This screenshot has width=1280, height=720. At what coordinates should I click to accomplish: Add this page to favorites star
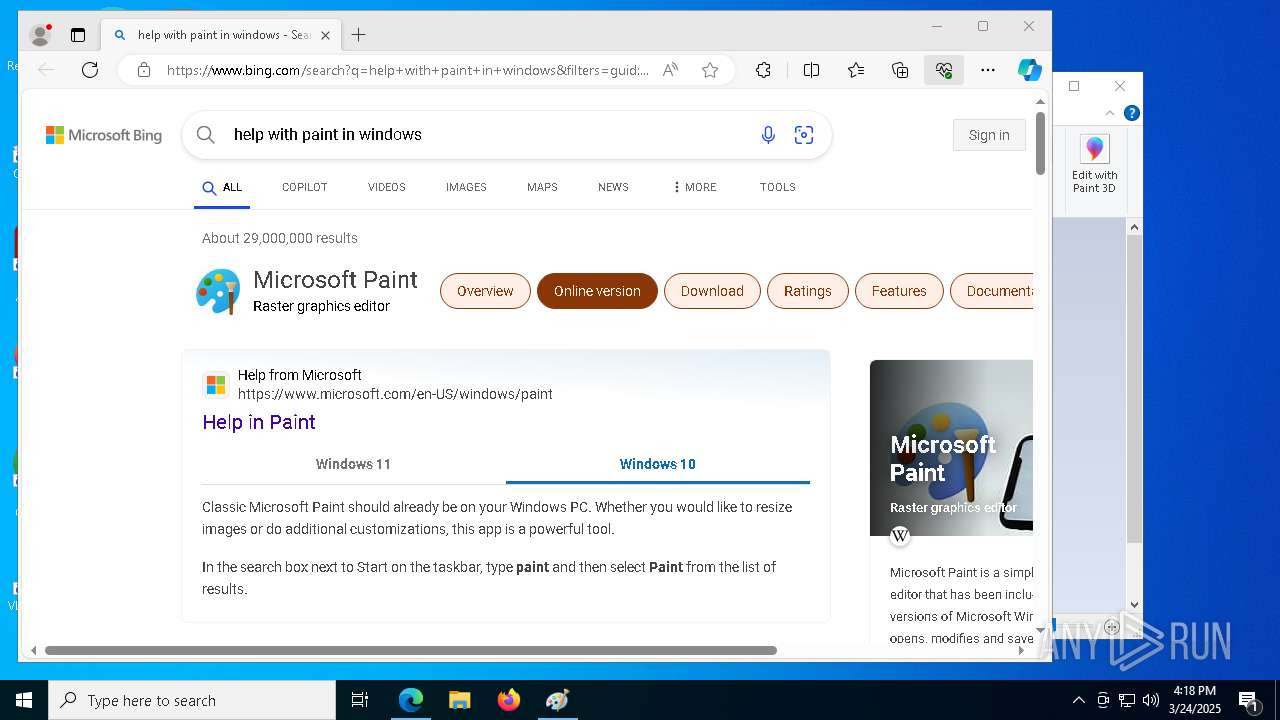coord(710,70)
